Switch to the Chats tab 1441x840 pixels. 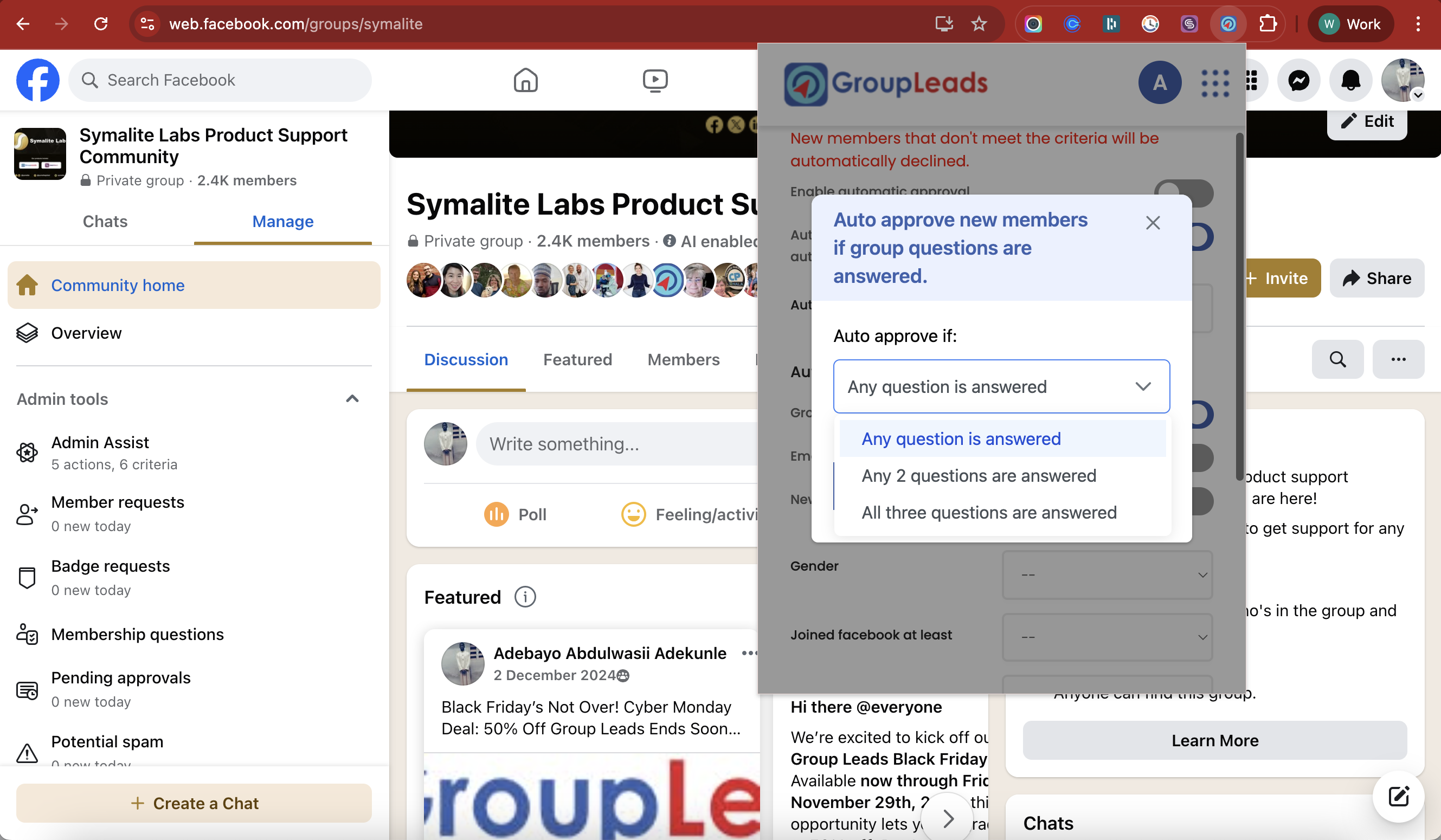point(105,222)
